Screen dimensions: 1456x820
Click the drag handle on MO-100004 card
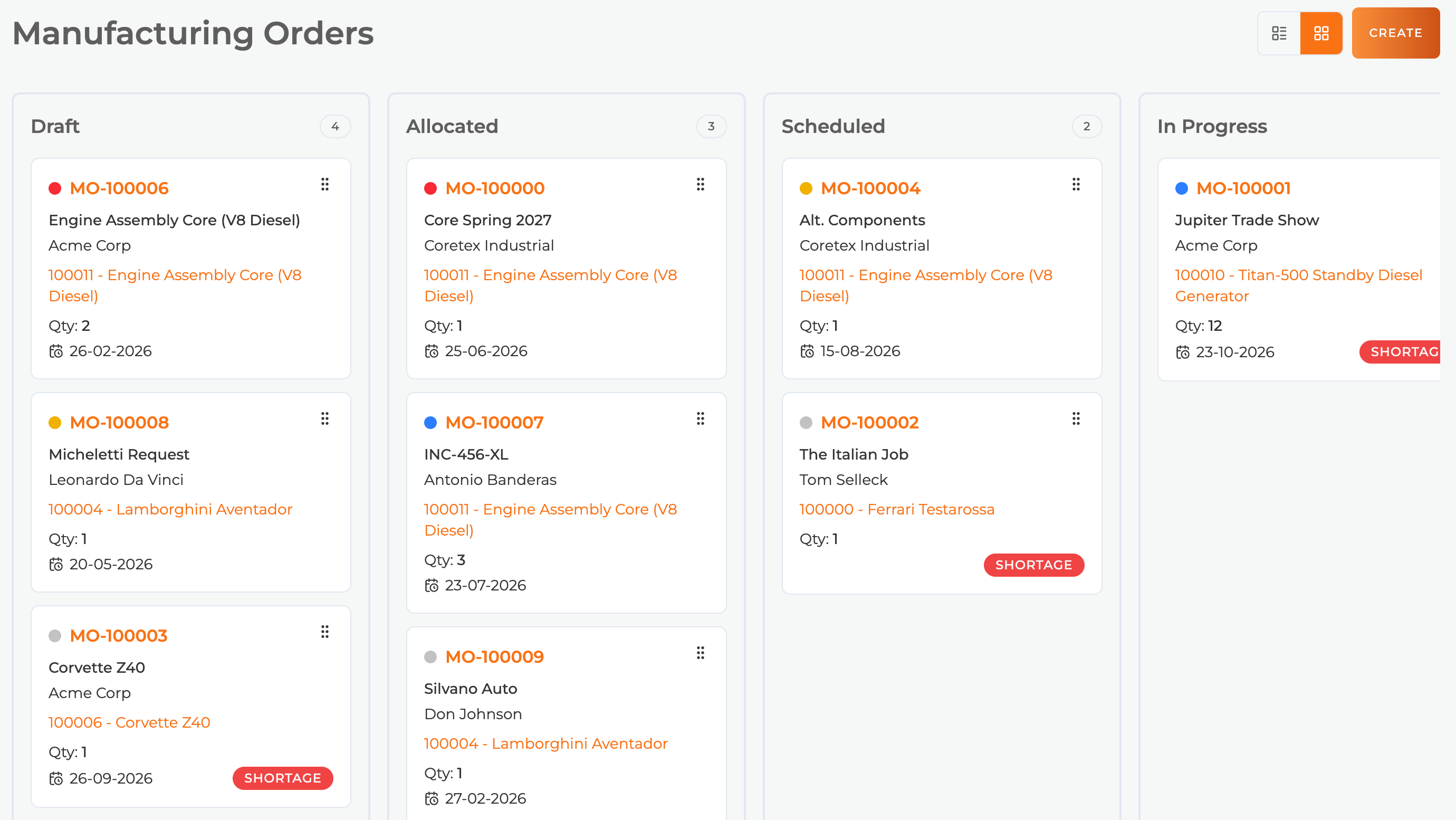1076,184
